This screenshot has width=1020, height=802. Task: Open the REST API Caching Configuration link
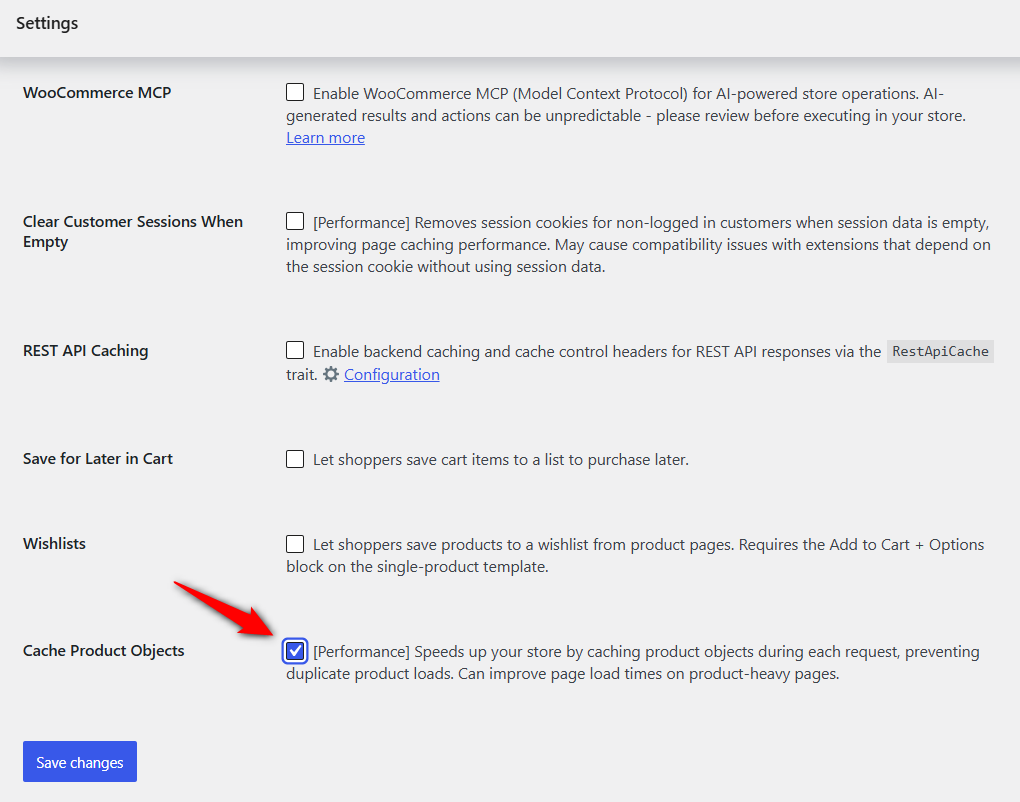pos(392,375)
